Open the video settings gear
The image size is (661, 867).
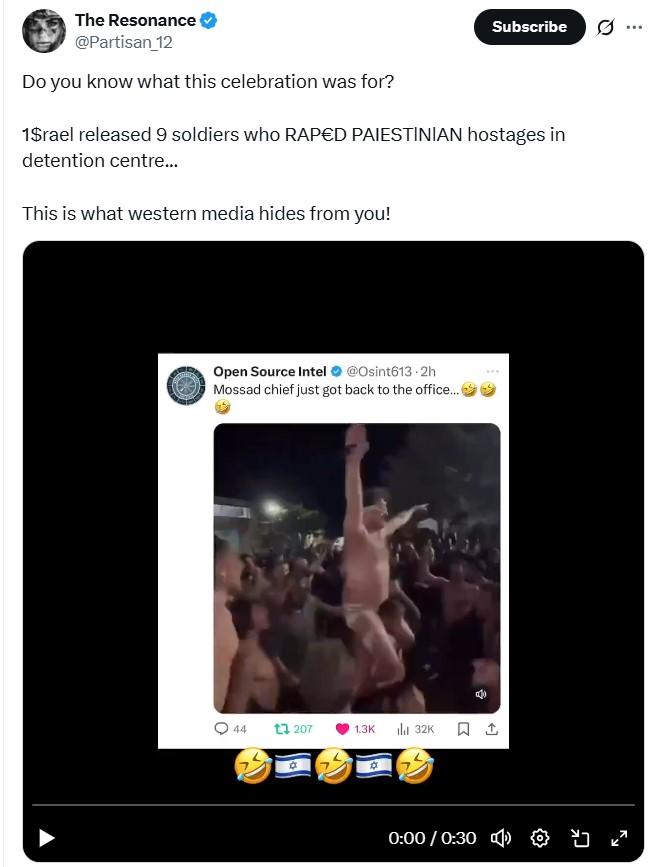(x=539, y=837)
